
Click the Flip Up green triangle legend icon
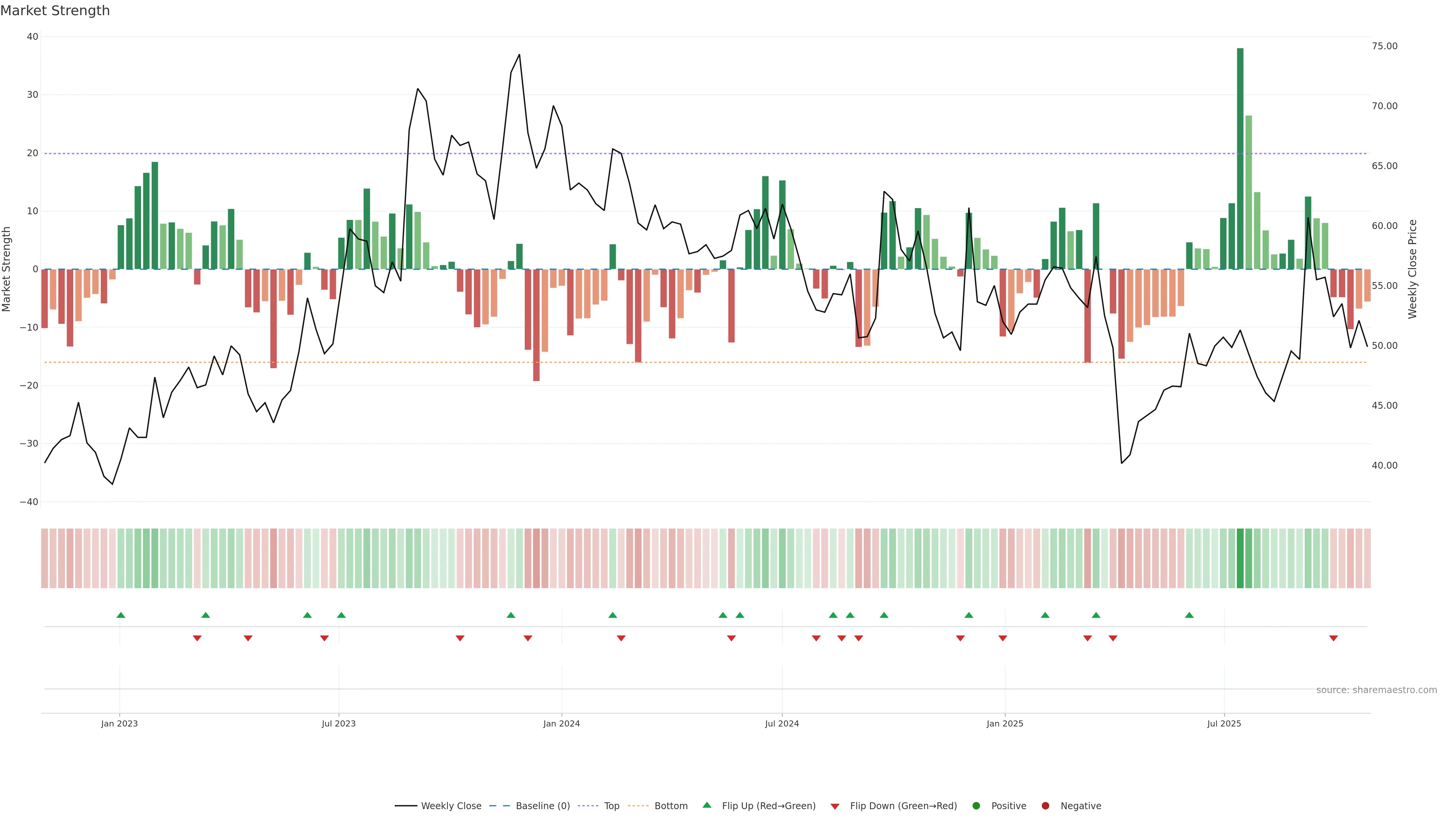click(x=706, y=805)
